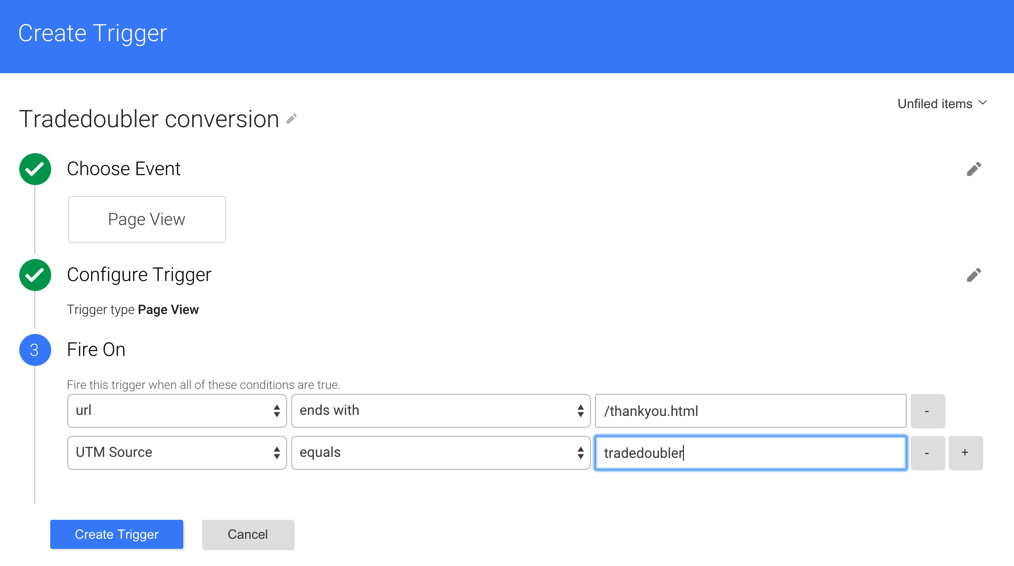Open the ends with operator dropdown
This screenshot has width=1014, height=566.
(x=440, y=411)
